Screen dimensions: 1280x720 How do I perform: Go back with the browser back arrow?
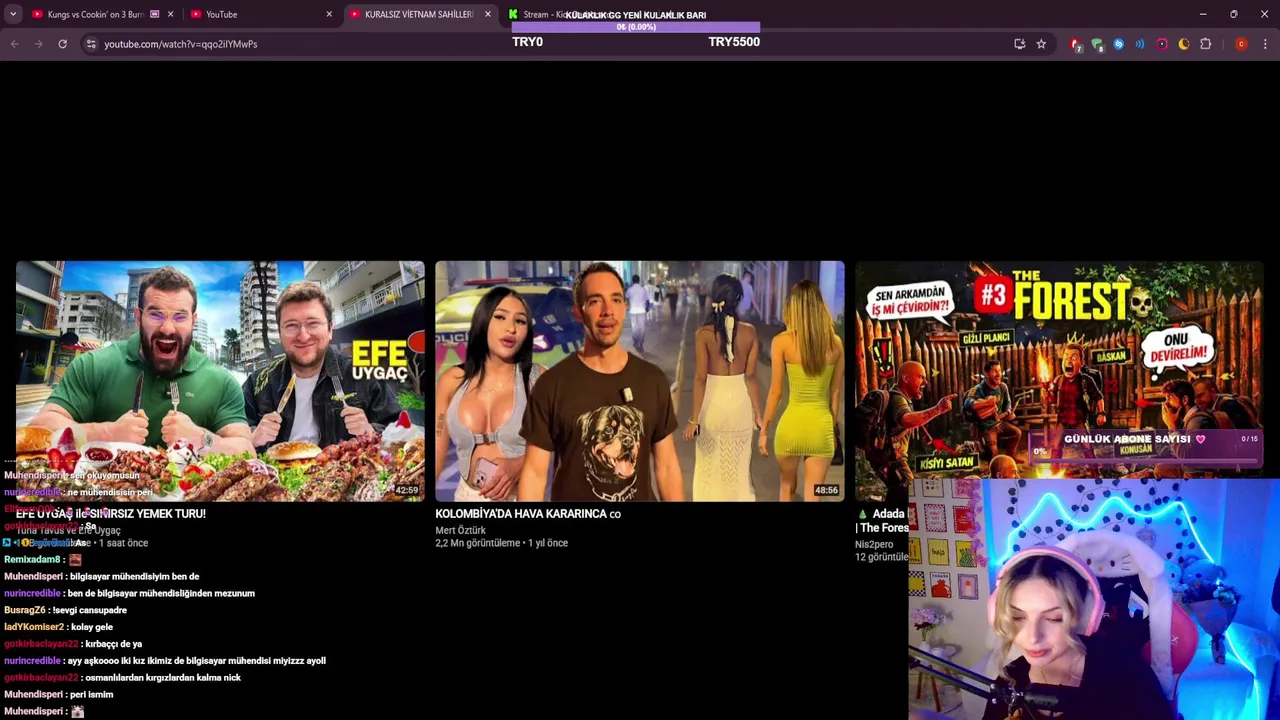pos(15,44)
